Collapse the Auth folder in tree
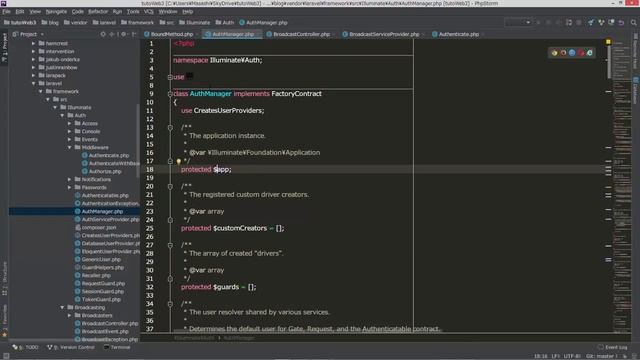This screenshot has width=640, height=360. click(x=62, y=116)
